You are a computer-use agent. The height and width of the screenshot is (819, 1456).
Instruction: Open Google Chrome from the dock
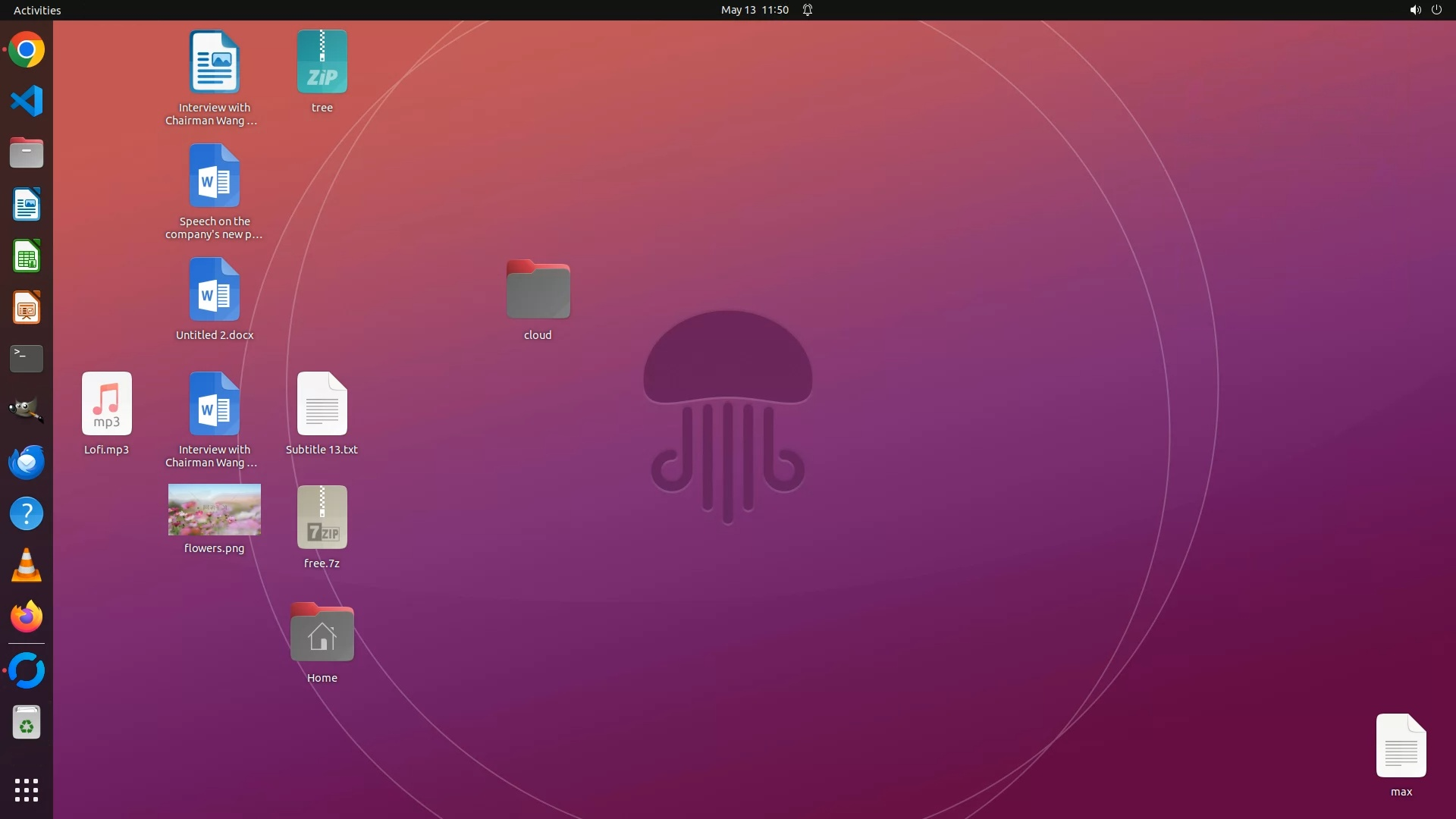coord(27,50)
